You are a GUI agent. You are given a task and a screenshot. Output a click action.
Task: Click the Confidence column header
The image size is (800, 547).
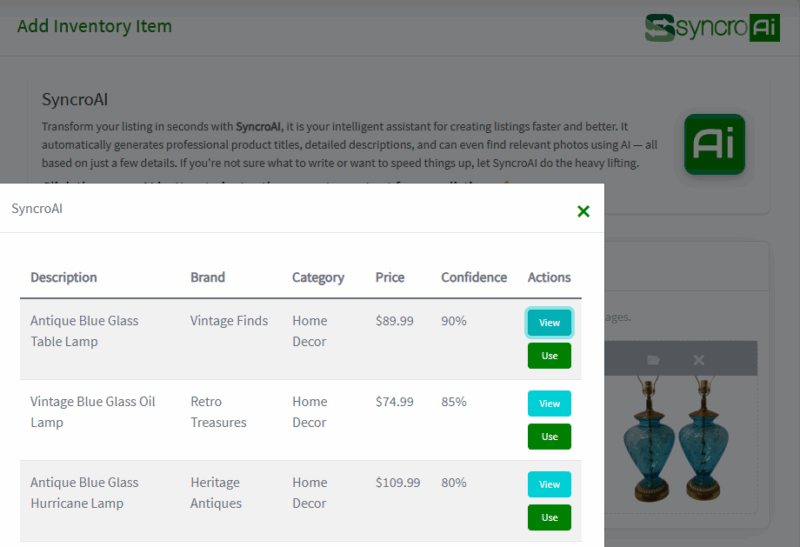[474, 277]
